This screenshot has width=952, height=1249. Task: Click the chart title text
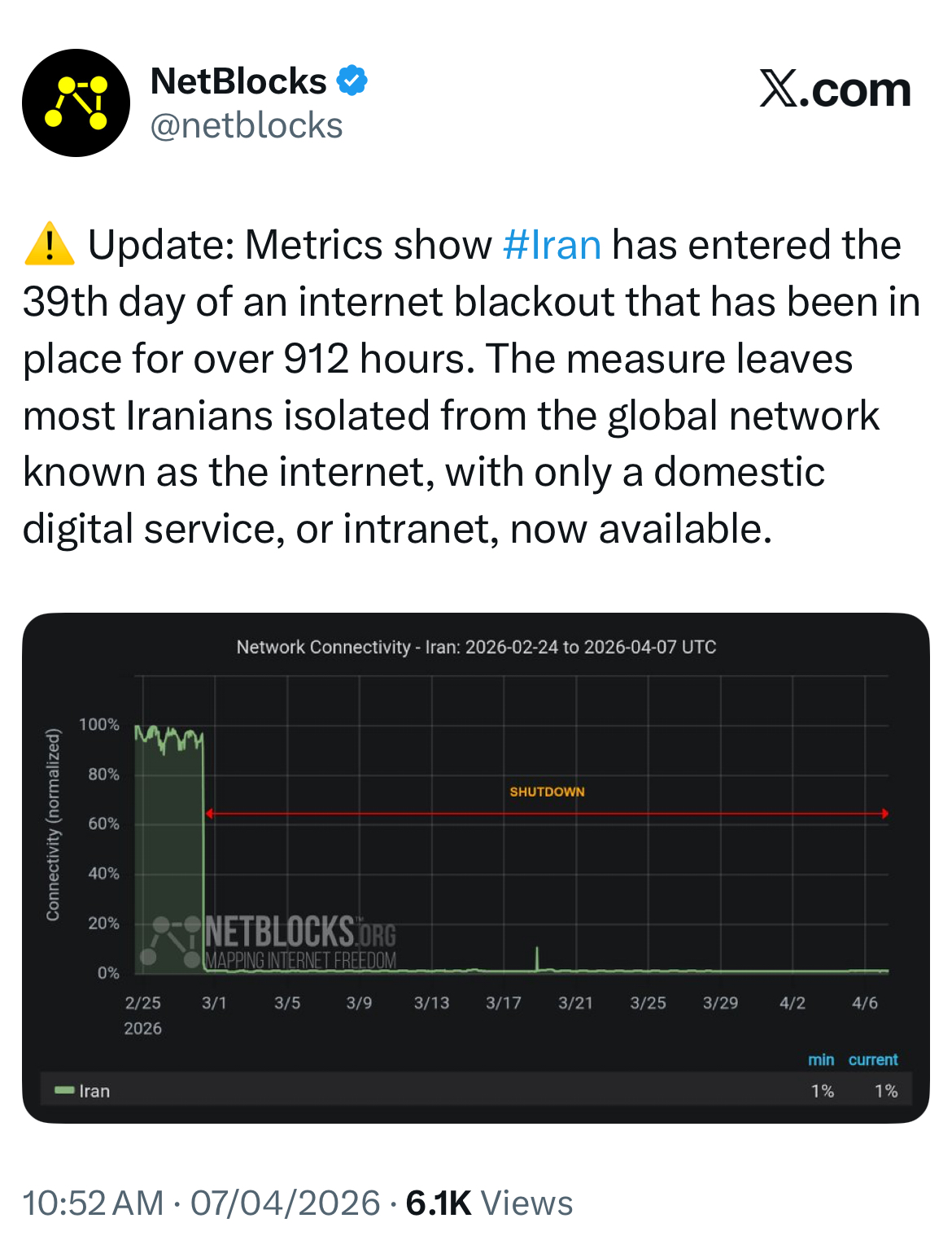[x=476, y=647]
